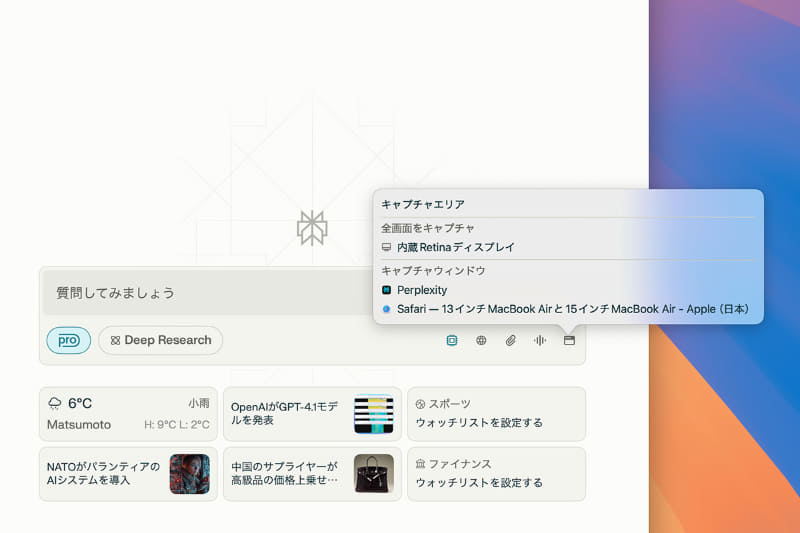Enable Deep Research mode
800x533 pixels.
[160, 340]
